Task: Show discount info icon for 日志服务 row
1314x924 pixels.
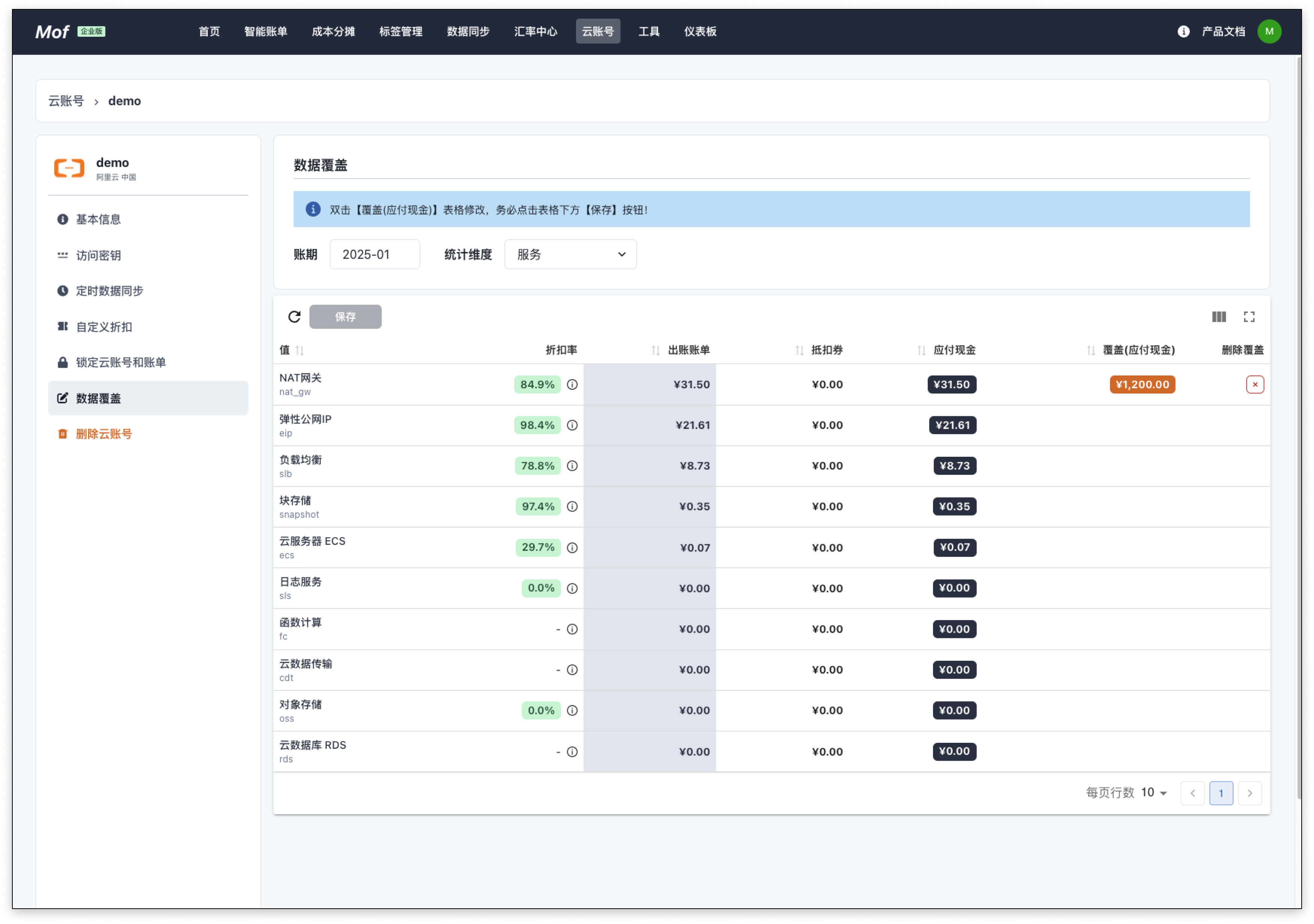Action: point(572,588)
